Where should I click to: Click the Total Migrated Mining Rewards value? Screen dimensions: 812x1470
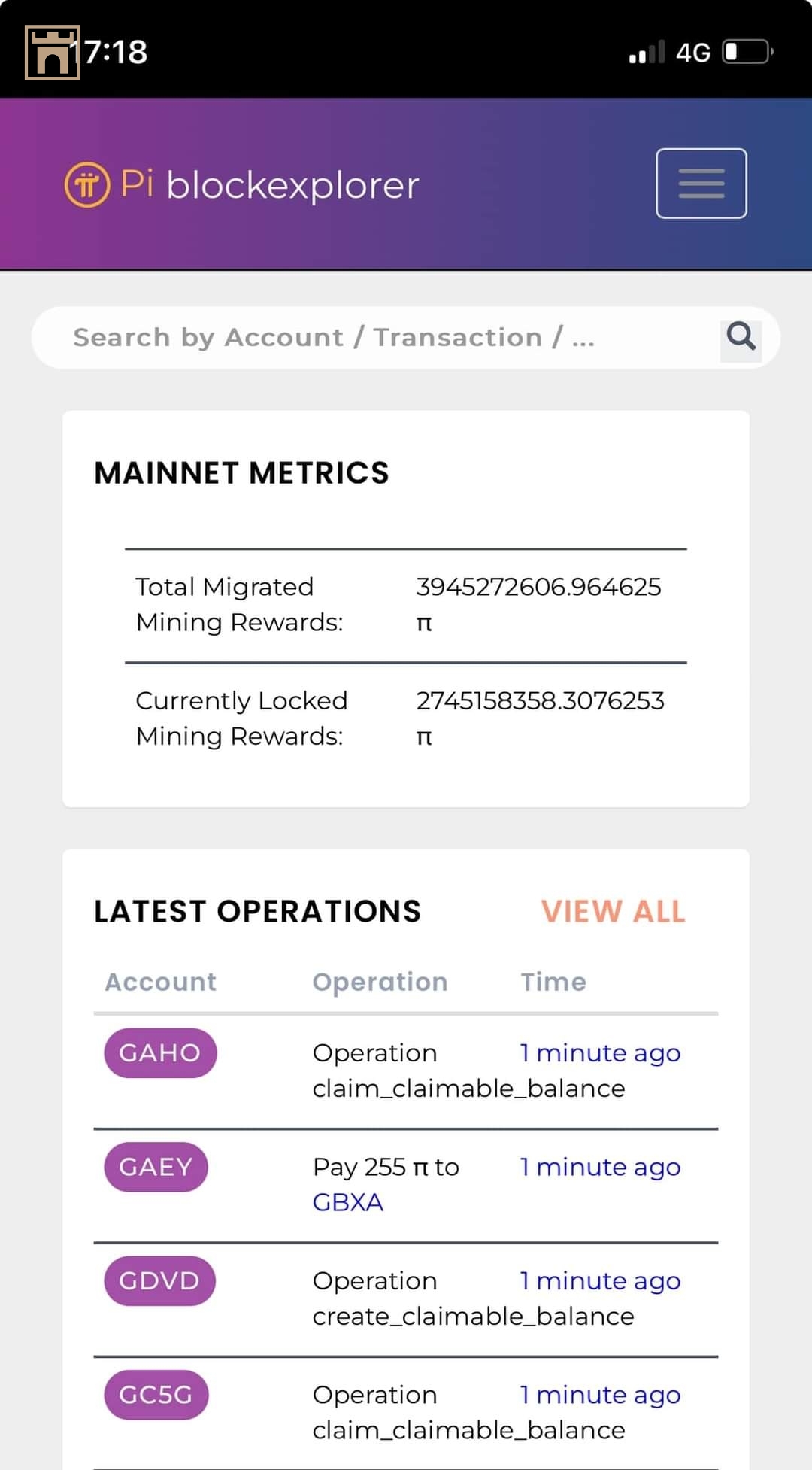(538, 587)
